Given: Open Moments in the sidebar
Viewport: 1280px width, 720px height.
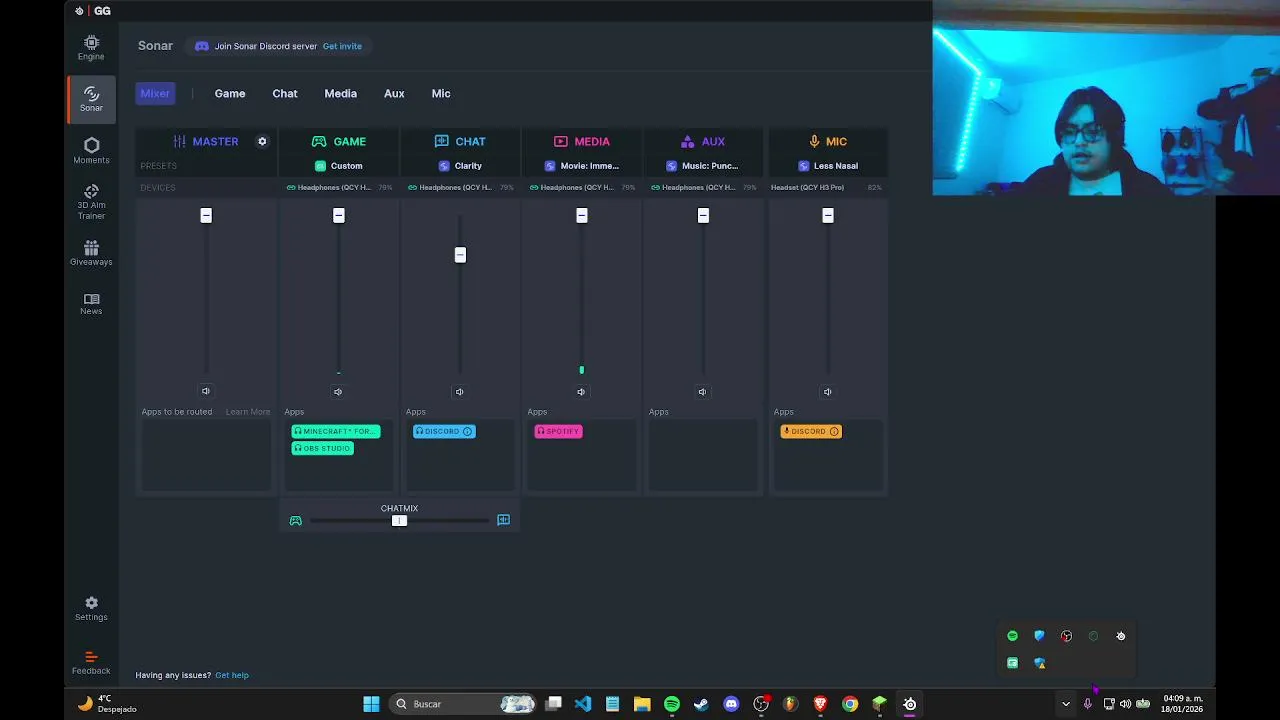Looking at the screenshot, I should pyautogui.click(x=91, y=151).
